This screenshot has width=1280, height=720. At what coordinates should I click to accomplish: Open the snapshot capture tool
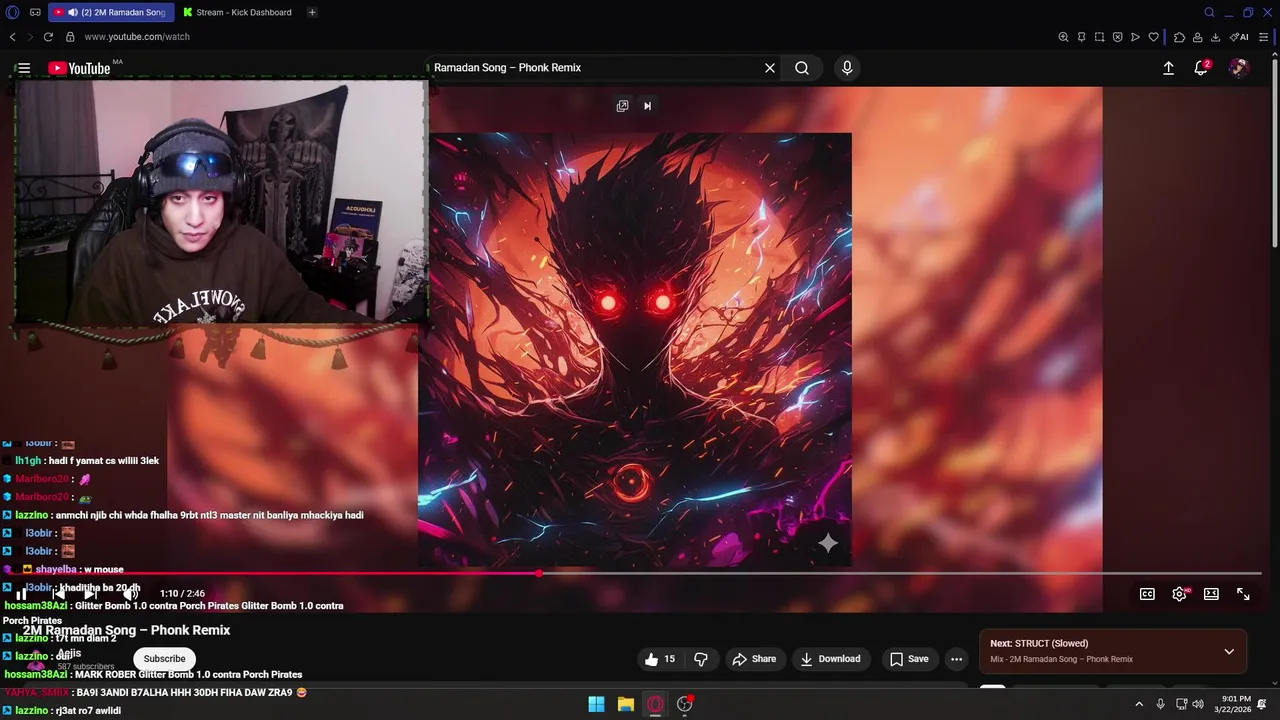click(1099, 37)
